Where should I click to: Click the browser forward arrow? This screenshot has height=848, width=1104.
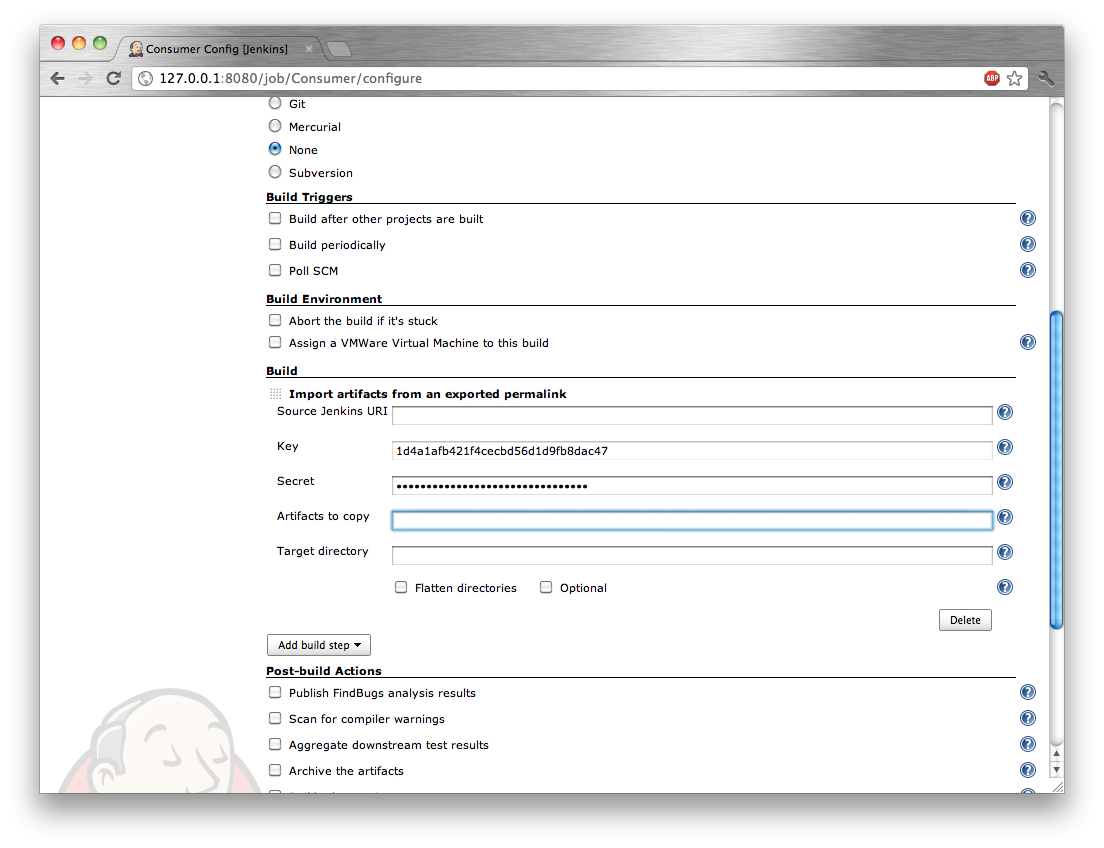pos(85,78)
